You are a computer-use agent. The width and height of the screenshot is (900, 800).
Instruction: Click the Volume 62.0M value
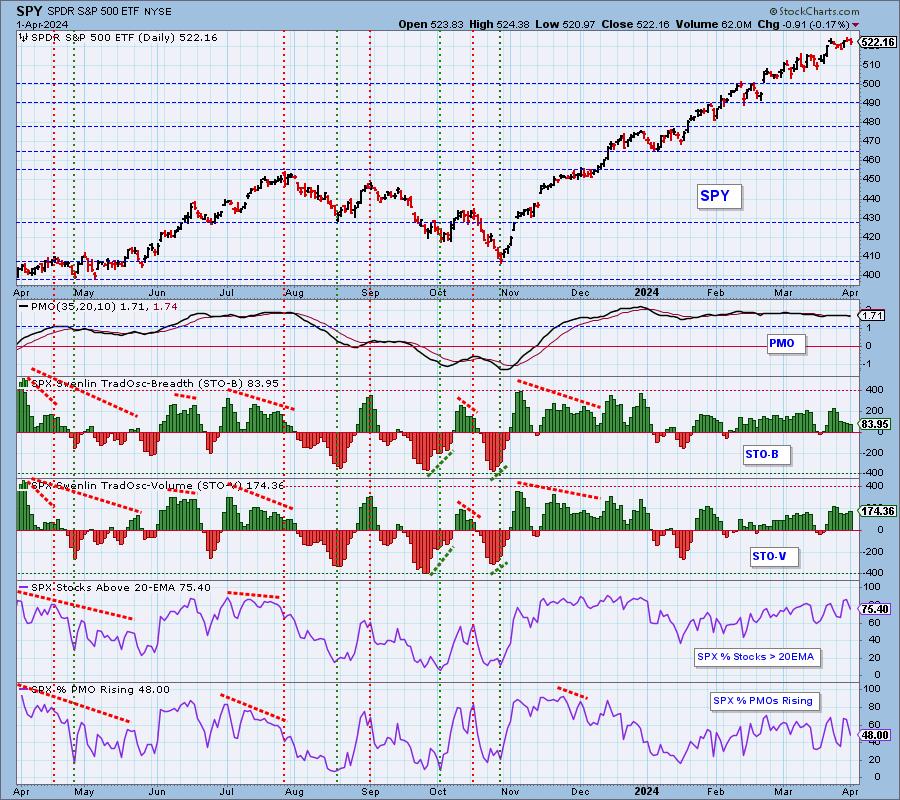[713, 24]
